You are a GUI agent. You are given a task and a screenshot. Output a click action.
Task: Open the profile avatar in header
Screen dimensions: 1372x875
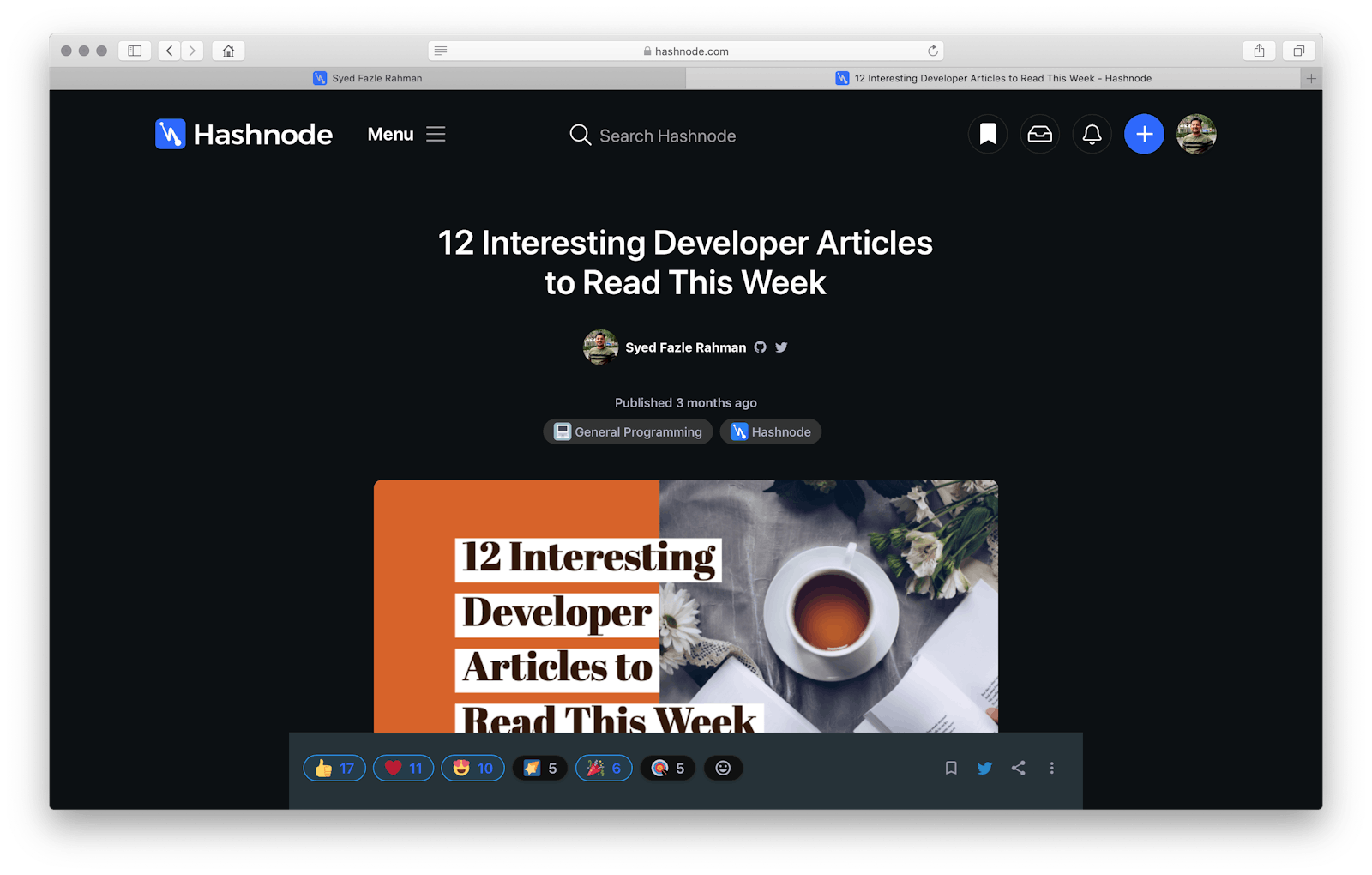[x=1196, y=134]
